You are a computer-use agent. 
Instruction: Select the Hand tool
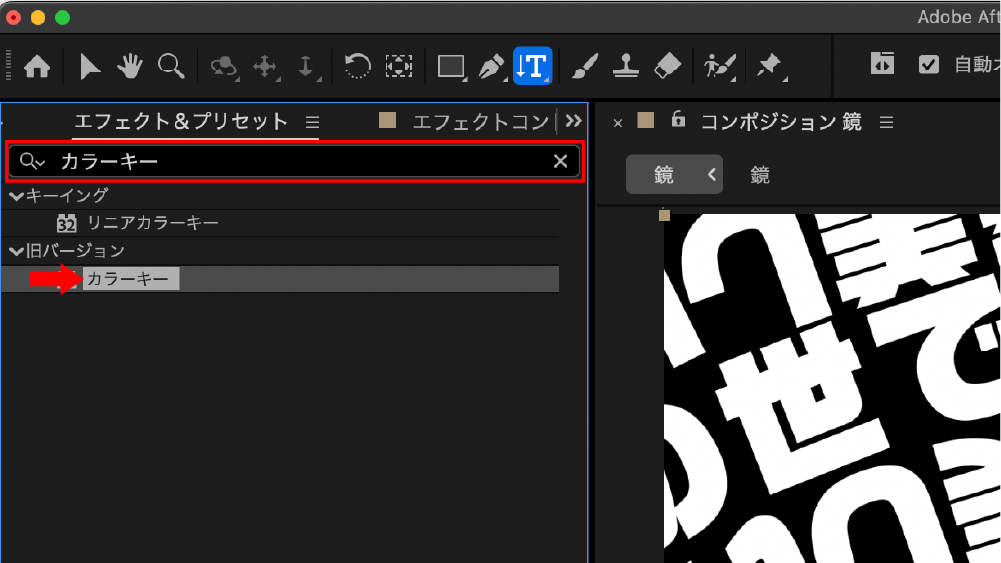[130, 66]
